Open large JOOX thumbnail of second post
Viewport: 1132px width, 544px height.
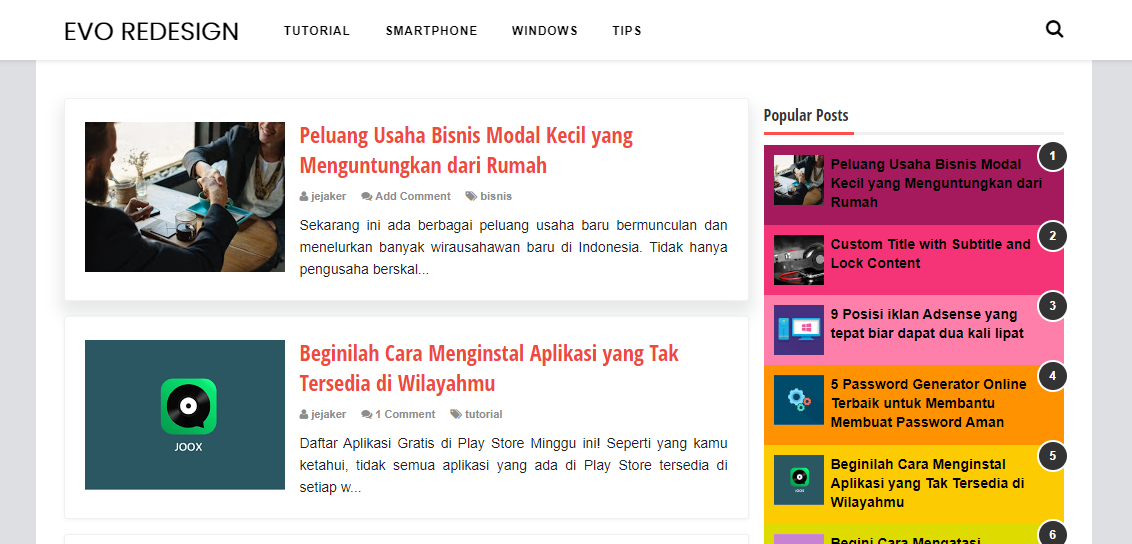(x=185, y=415)
